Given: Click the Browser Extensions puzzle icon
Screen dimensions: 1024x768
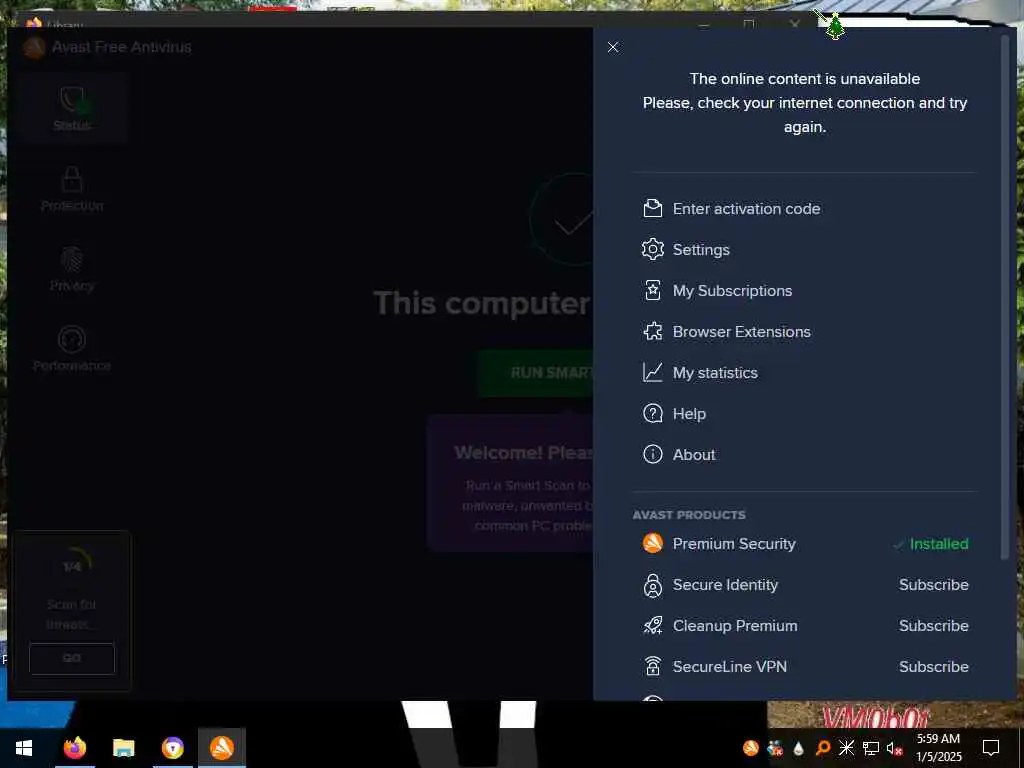Looking at the screenshot, I should coord(652,332).
